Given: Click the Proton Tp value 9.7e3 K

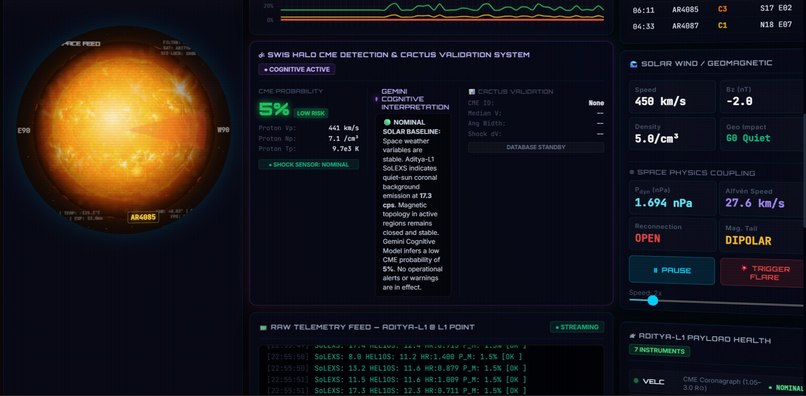Looking at the screenshot, I should coord(345,149).
